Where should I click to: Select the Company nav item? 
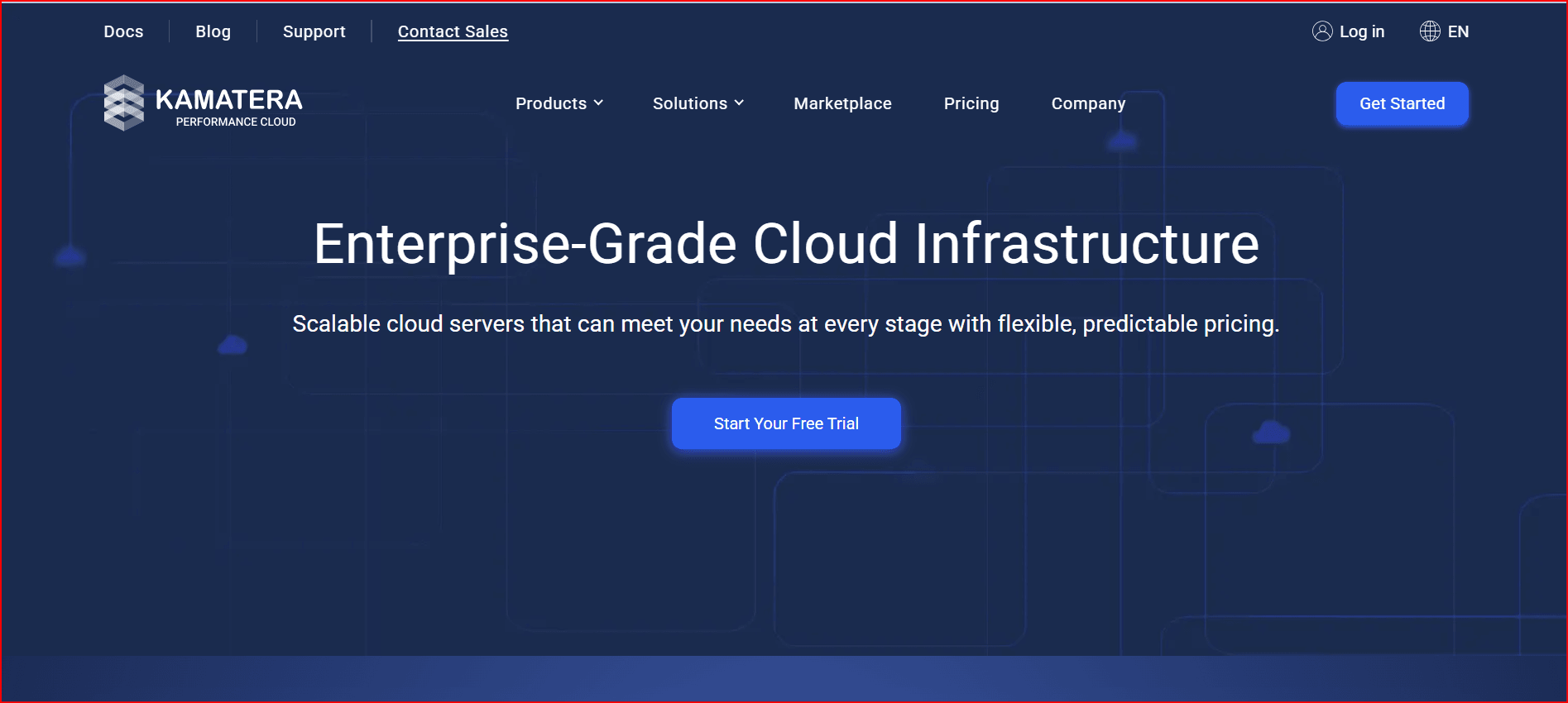[x=1088, y=103]
